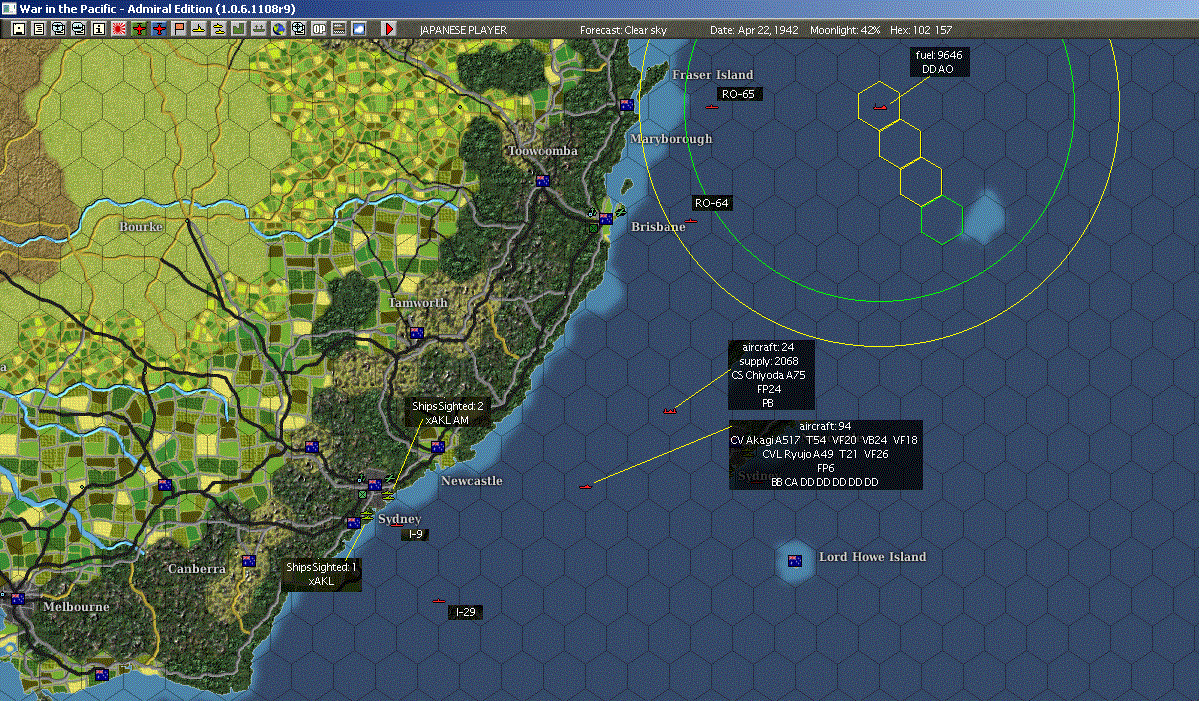Viewport: 1199px width, 701px height.
Task: Click the Maryborough base flag
Action: coord(627,105)
